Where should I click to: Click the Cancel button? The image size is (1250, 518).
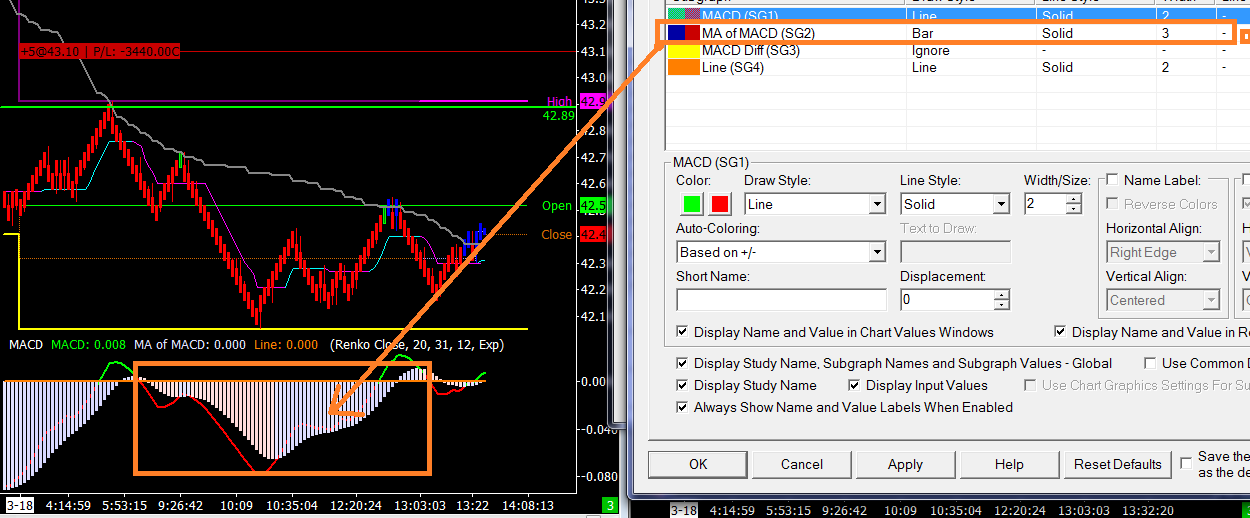click(802, 464)
